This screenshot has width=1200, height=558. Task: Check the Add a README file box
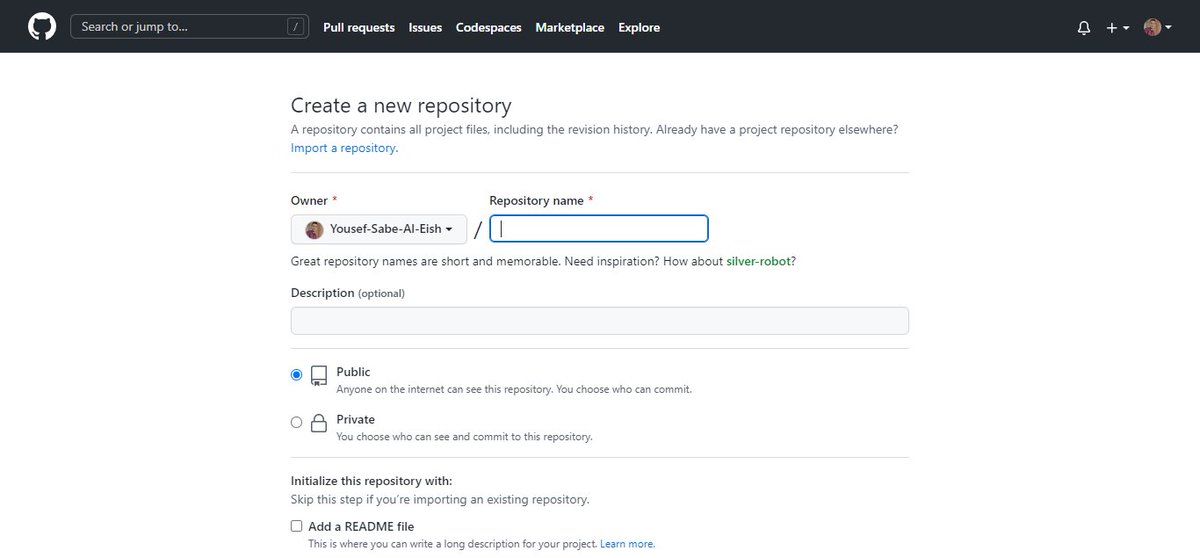pyautogui.click(x=296, y=526)
